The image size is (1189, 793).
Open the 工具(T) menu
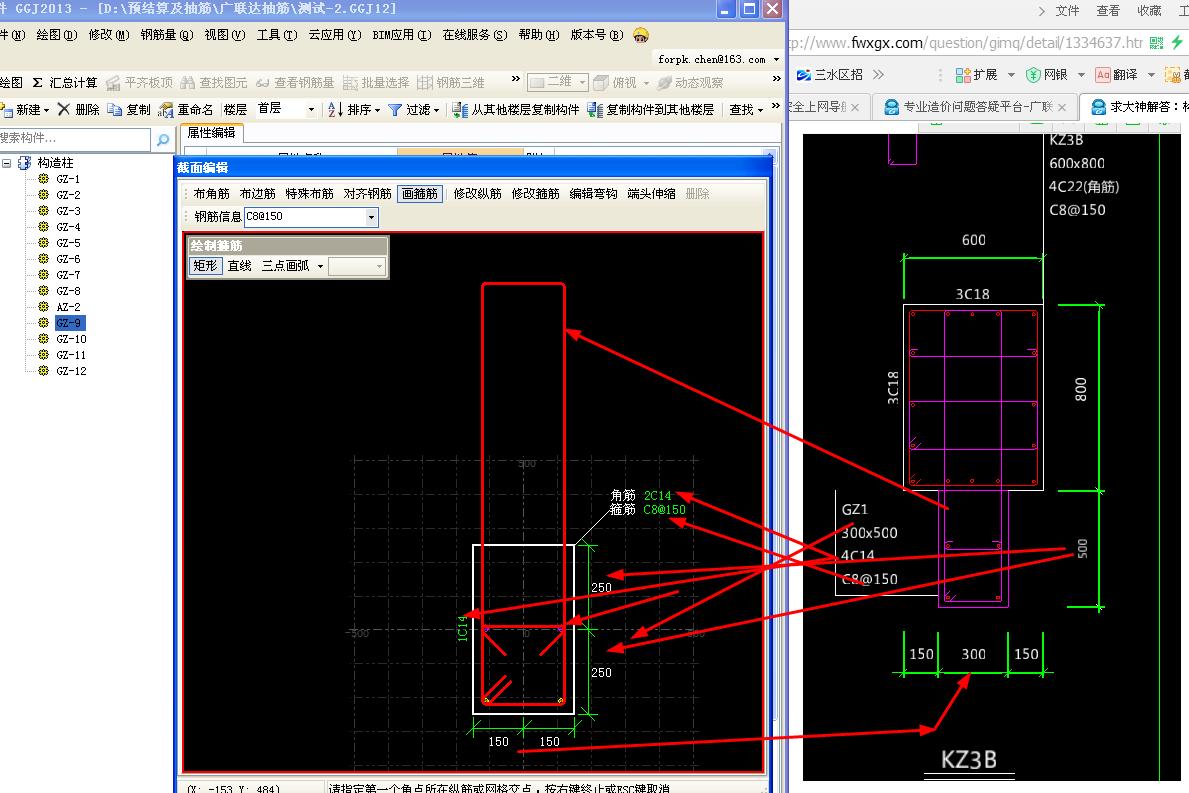pyautogui.click(x=277, y=35)
